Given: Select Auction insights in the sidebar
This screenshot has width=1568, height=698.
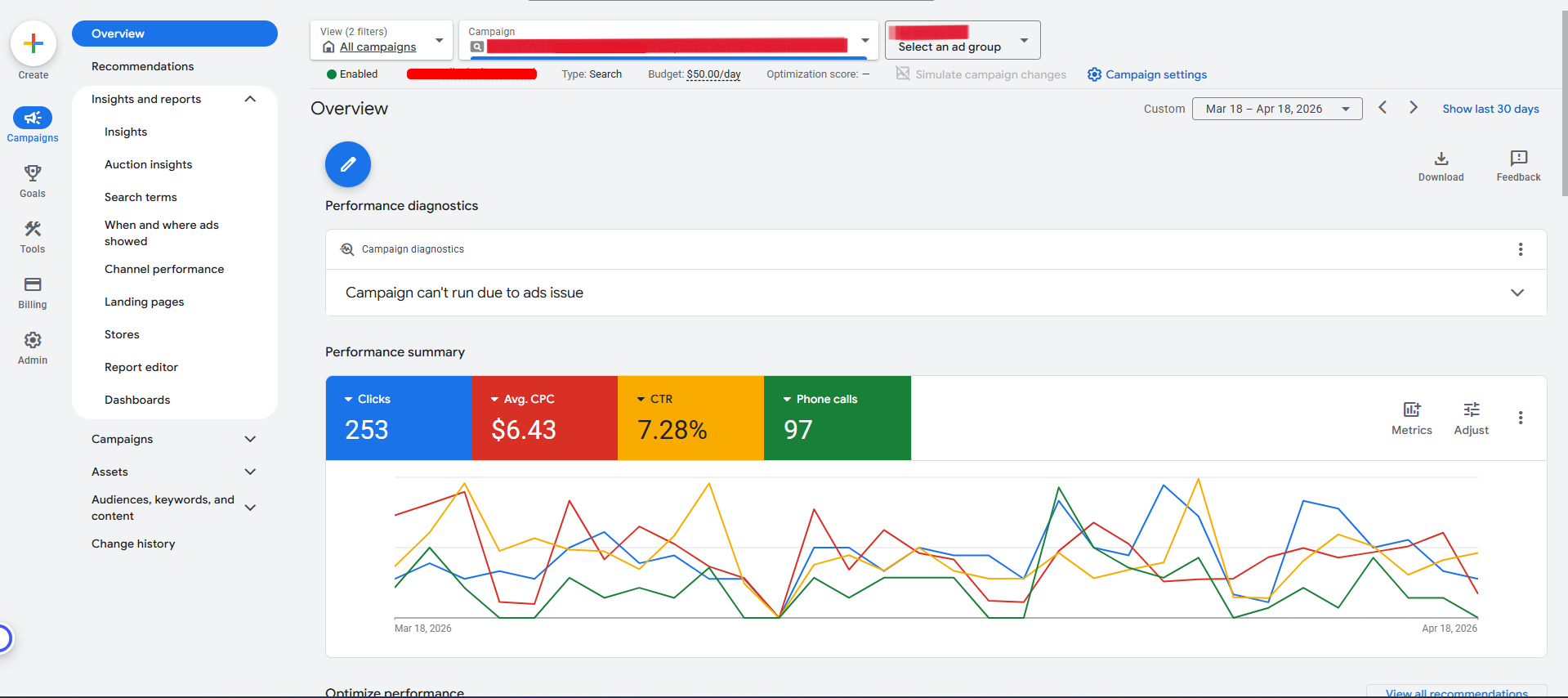Looking at the screenshot, I should [x=149, y=164].
